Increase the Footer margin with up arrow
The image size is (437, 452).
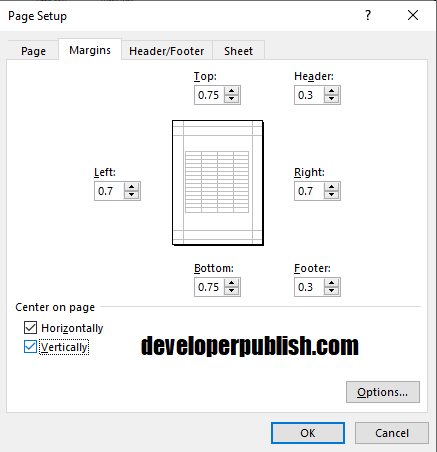click(x=331, y=283)
